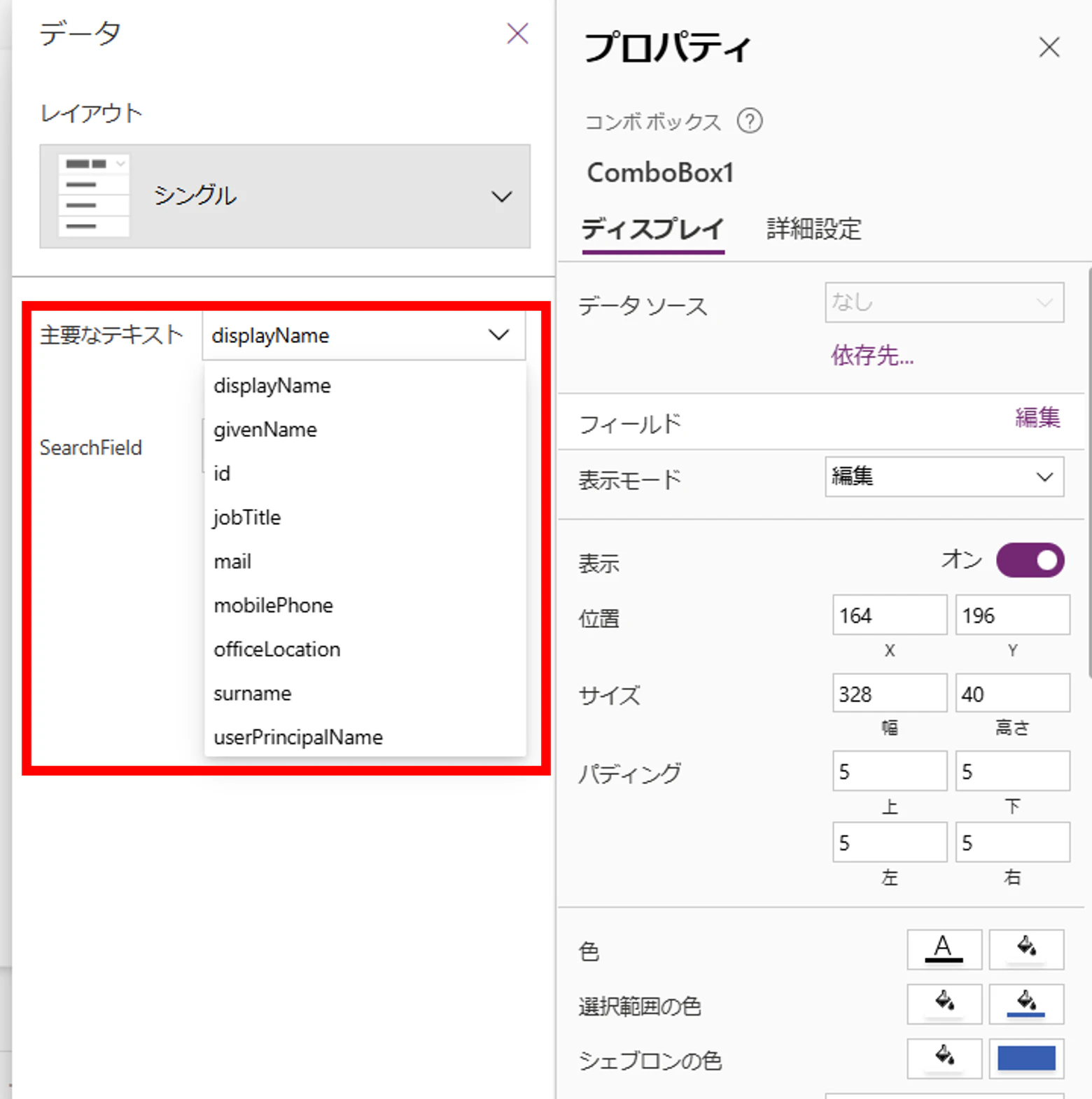Open the データ ソース dropdown showing なし
This screenshot has height=1099, width=1092.
(x=944, y=302)
